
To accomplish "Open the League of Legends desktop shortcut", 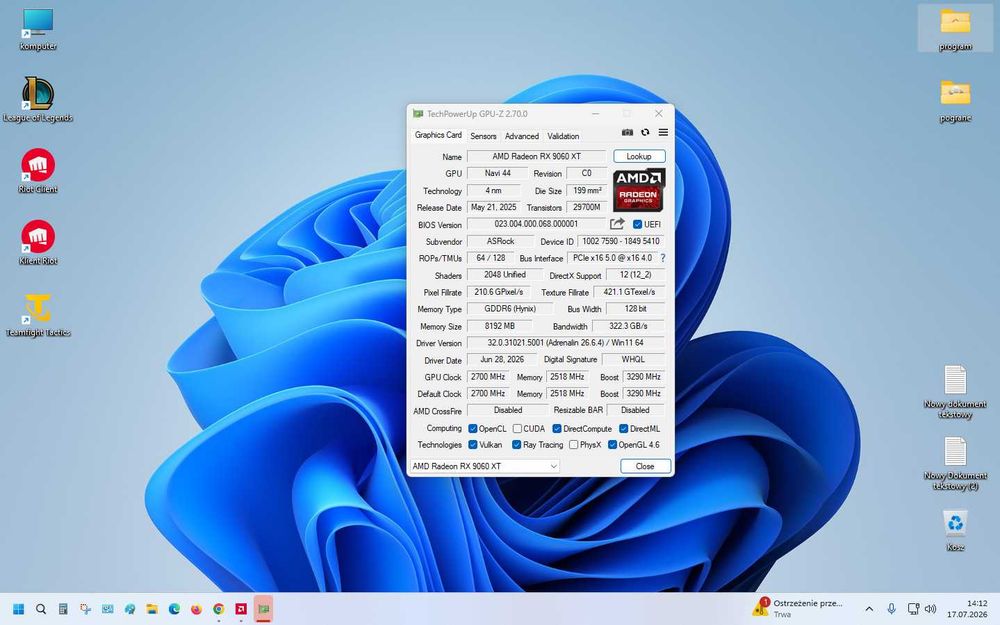I will (x=38, y=99).
